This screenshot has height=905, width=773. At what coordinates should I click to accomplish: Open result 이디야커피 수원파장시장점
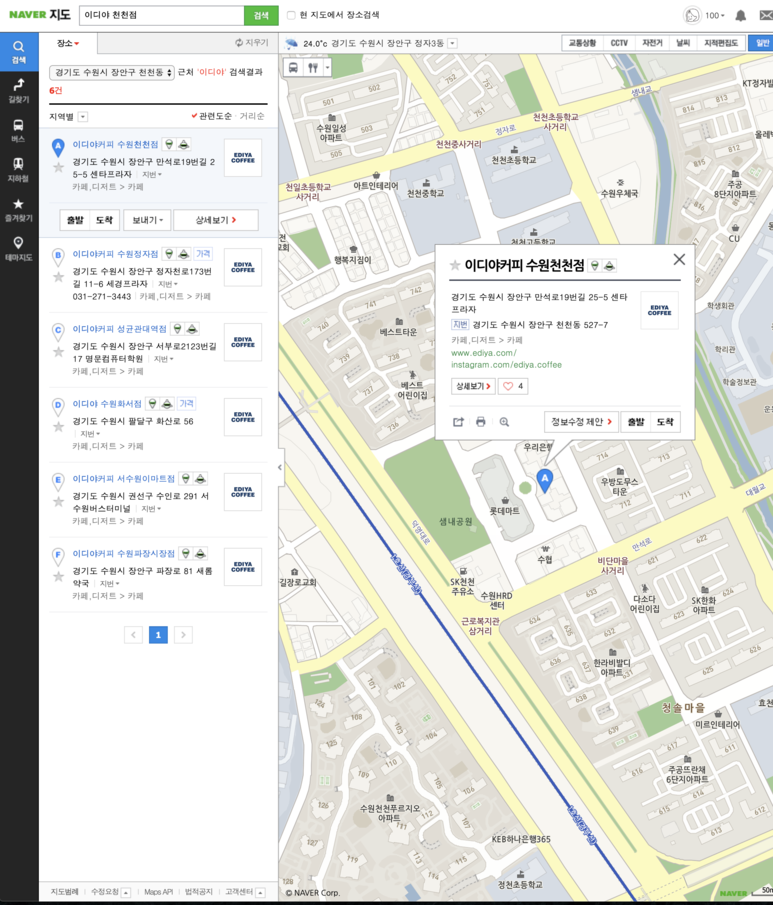124,554
